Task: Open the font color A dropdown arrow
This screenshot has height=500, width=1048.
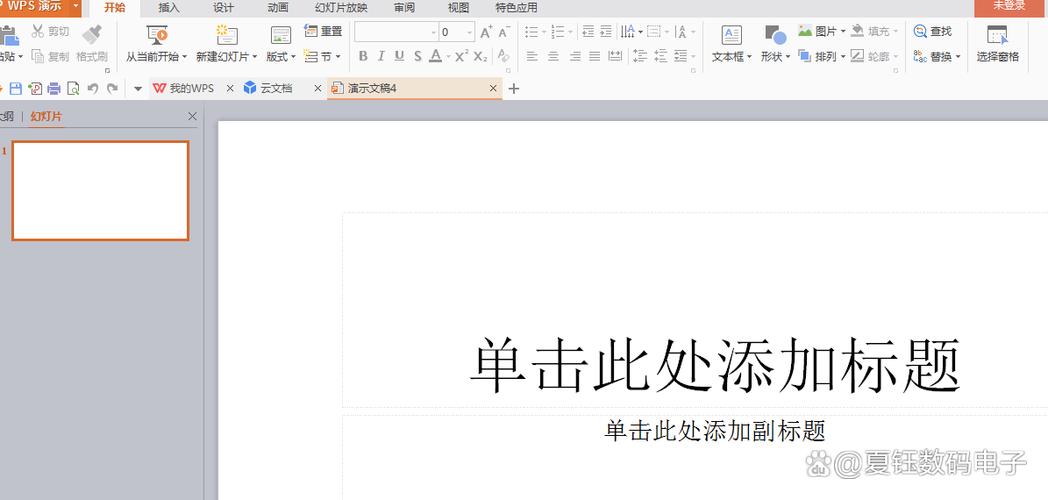Action: click(x=448, y=57)
